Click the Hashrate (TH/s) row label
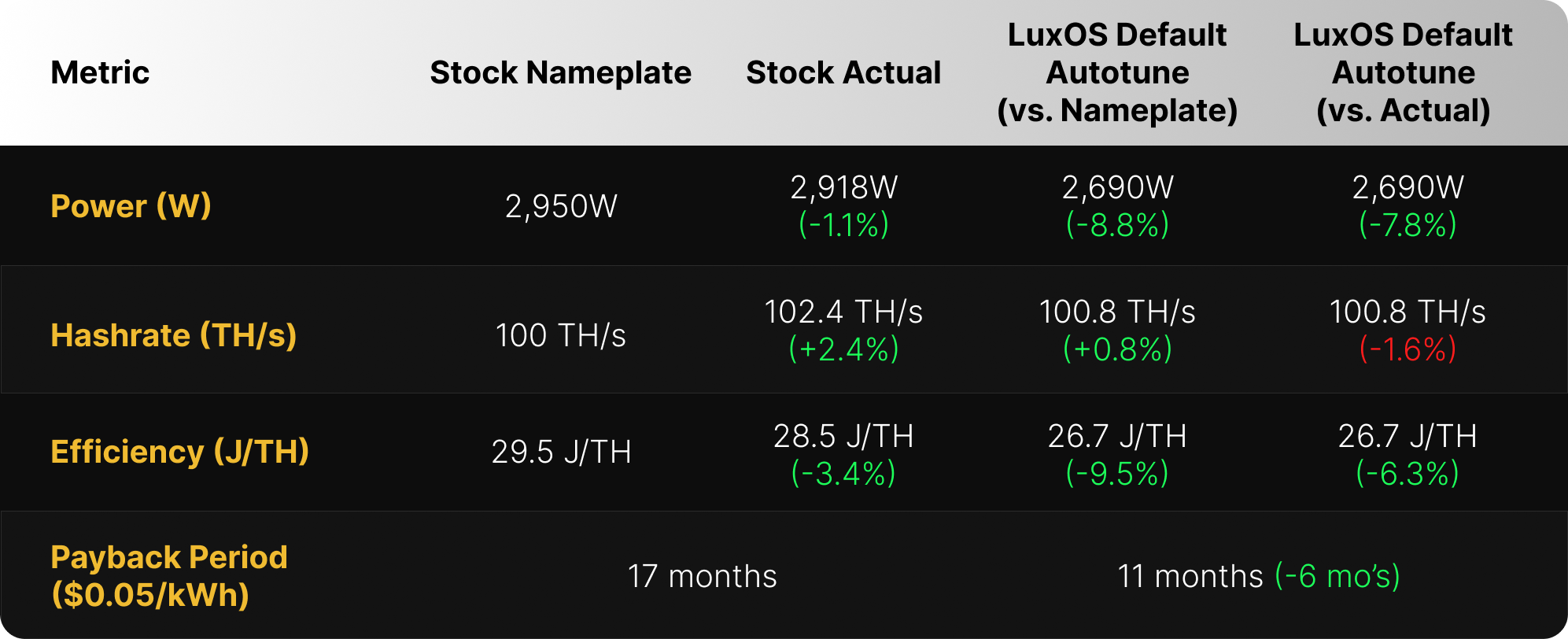This screenshot has width=1568, height=639. click(x=173, y=335)
